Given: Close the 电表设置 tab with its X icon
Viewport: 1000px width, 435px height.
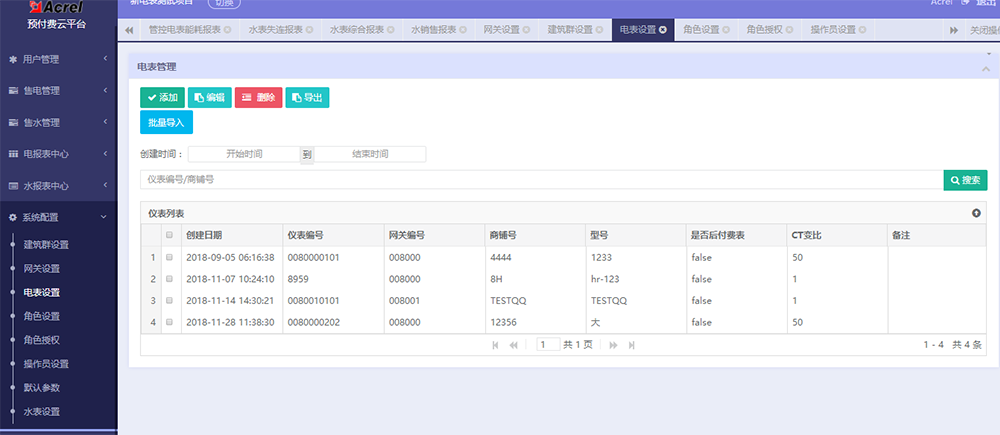Looking at the screenshot, I should [663, 30].
